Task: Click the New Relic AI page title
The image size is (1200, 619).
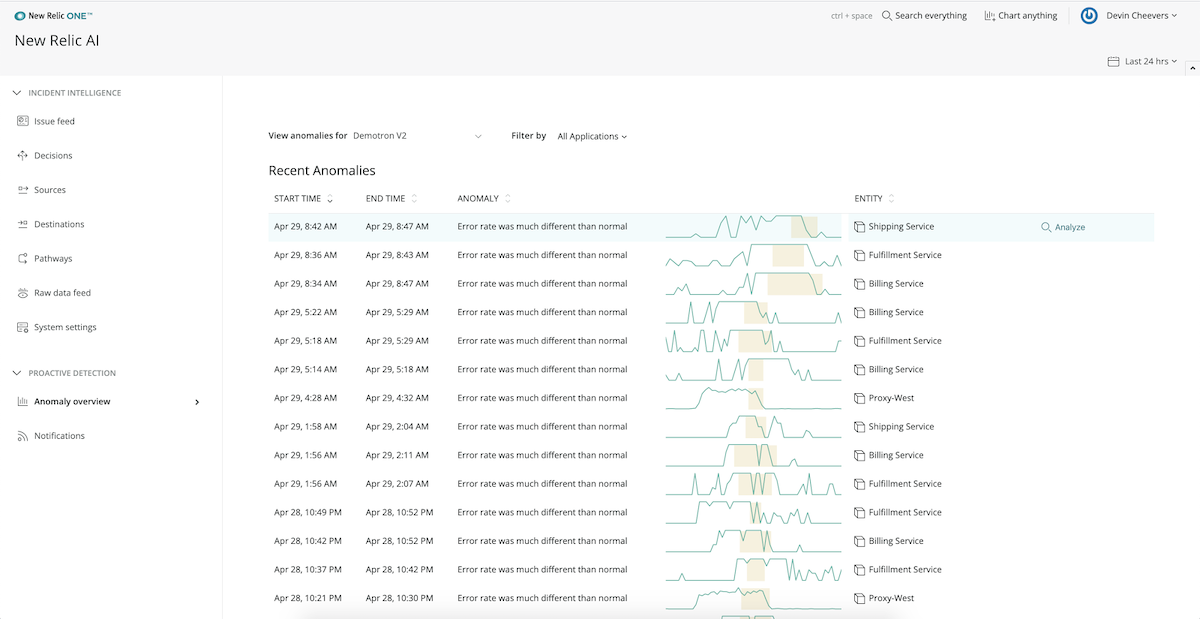Action: tap(57, 41)
